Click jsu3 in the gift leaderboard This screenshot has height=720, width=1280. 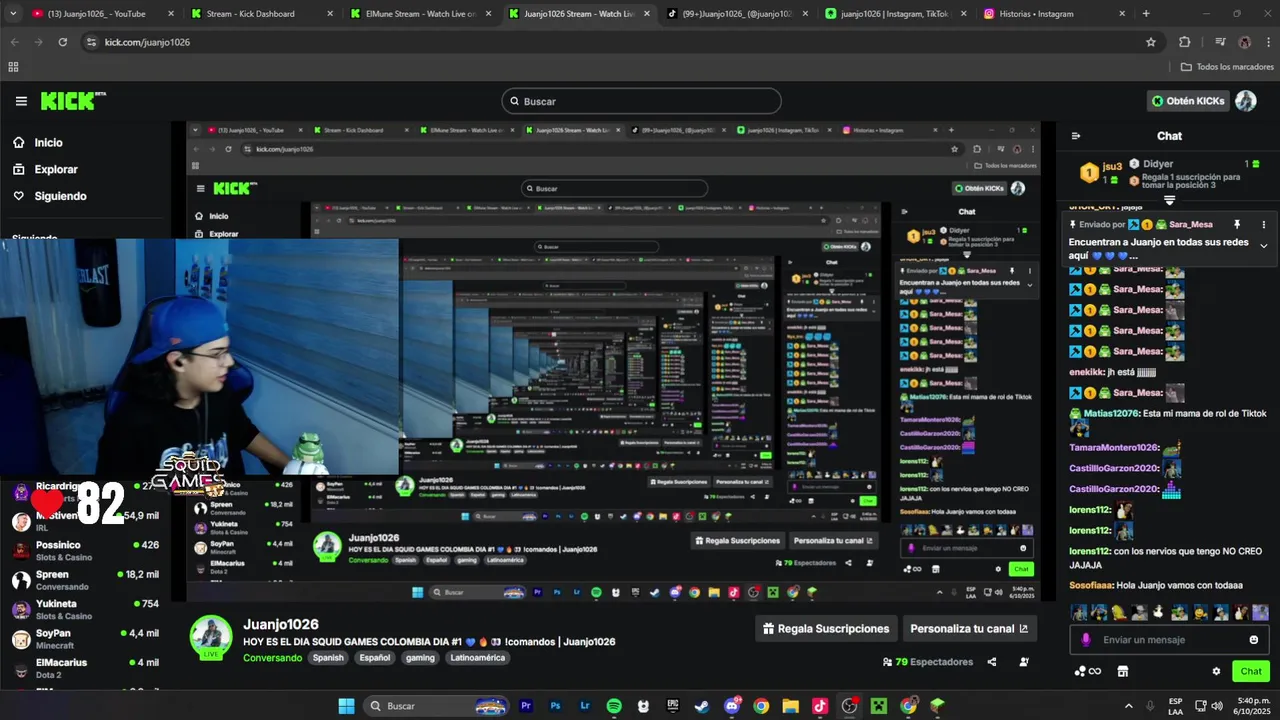click(1112, 167)
